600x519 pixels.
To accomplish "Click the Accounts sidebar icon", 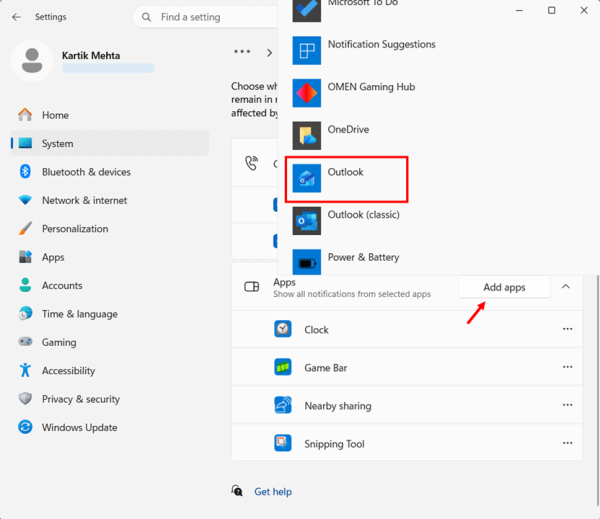I will pyautogui.click(x=25, y=285).
